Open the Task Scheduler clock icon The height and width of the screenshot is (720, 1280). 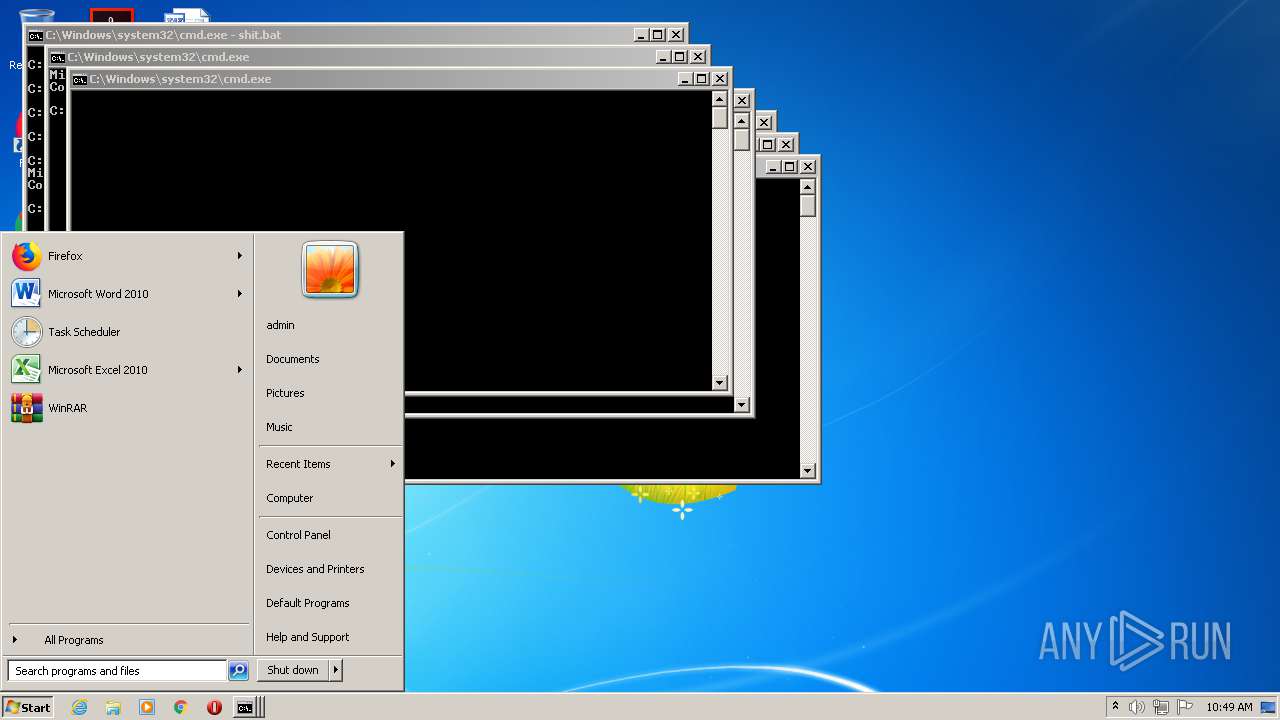tap(27, 332)
